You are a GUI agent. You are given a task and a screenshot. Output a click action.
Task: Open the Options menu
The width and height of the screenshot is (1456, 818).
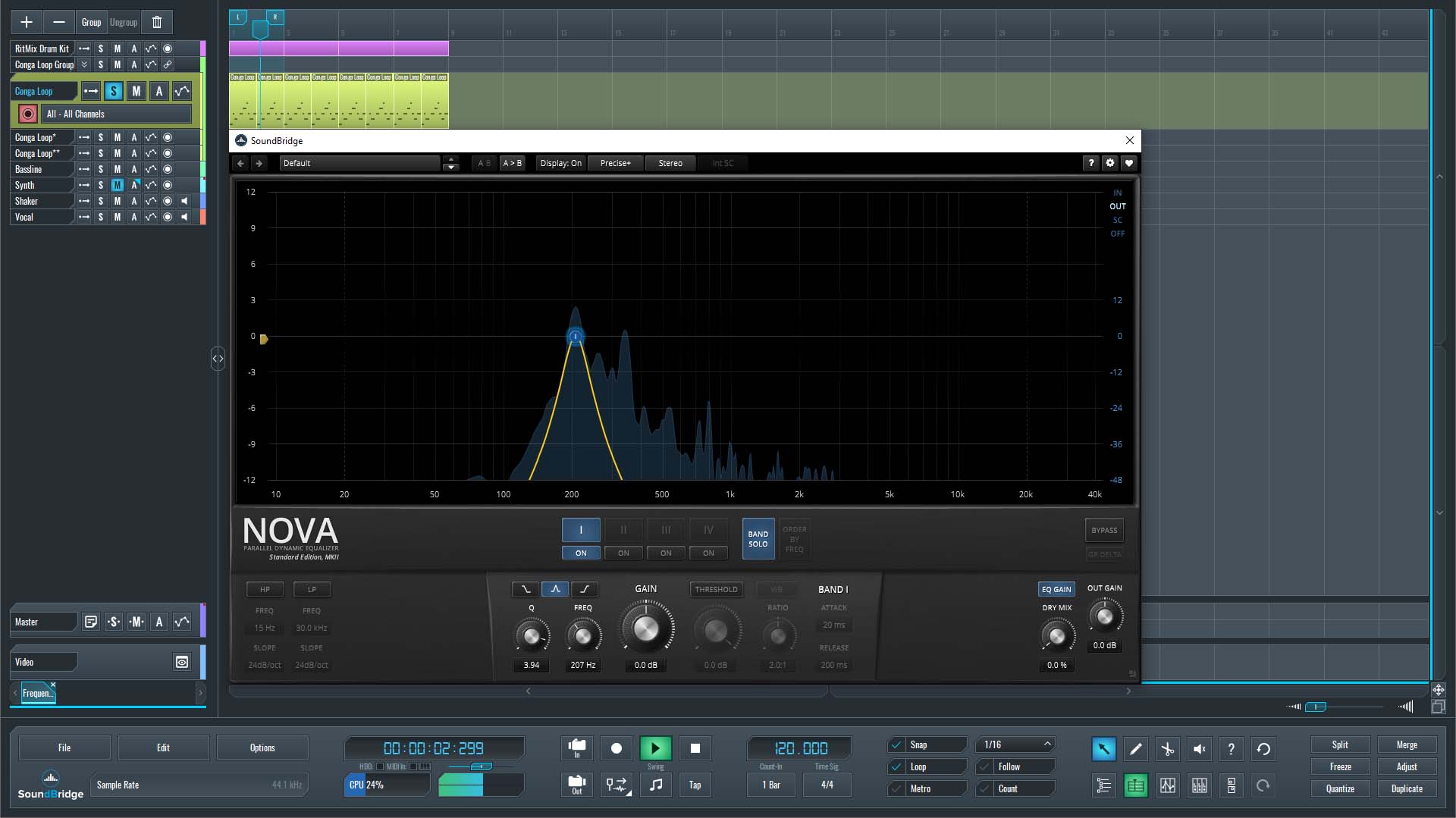tap(262, 747)
